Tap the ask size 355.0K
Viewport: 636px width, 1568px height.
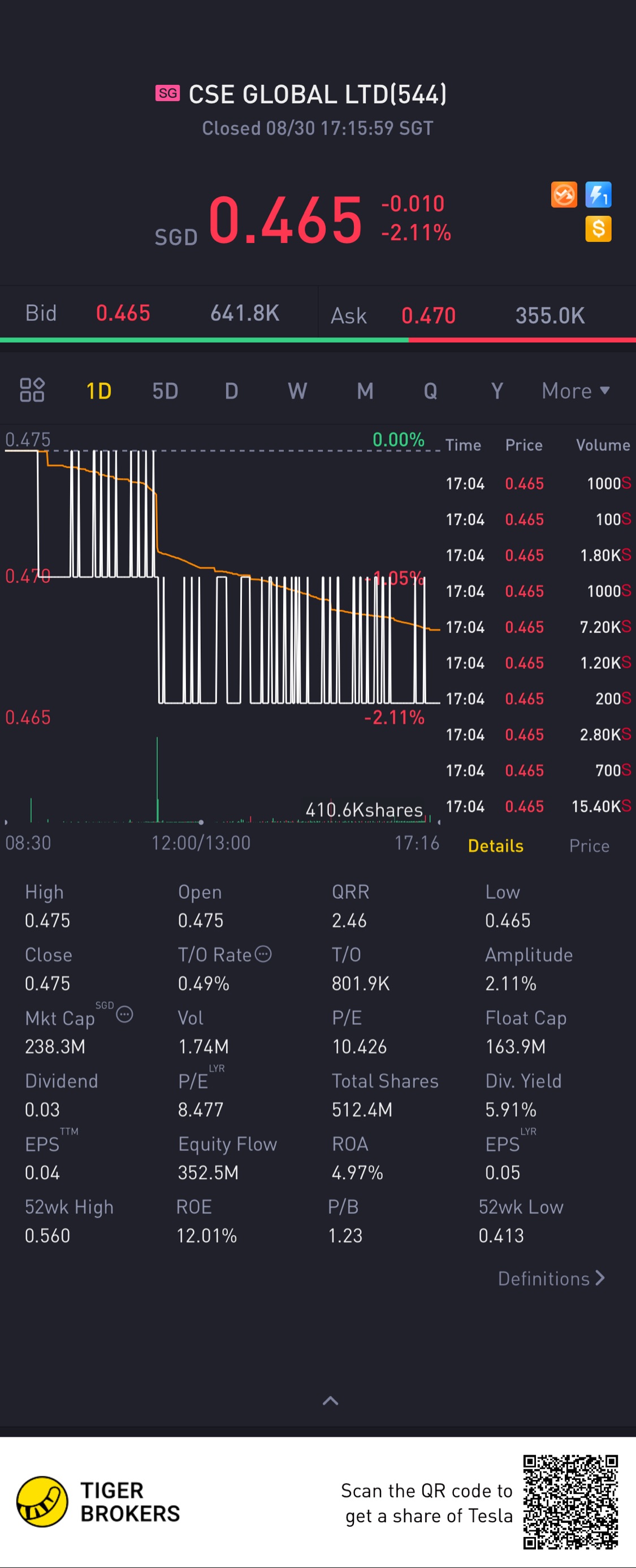tap(550, 315)
